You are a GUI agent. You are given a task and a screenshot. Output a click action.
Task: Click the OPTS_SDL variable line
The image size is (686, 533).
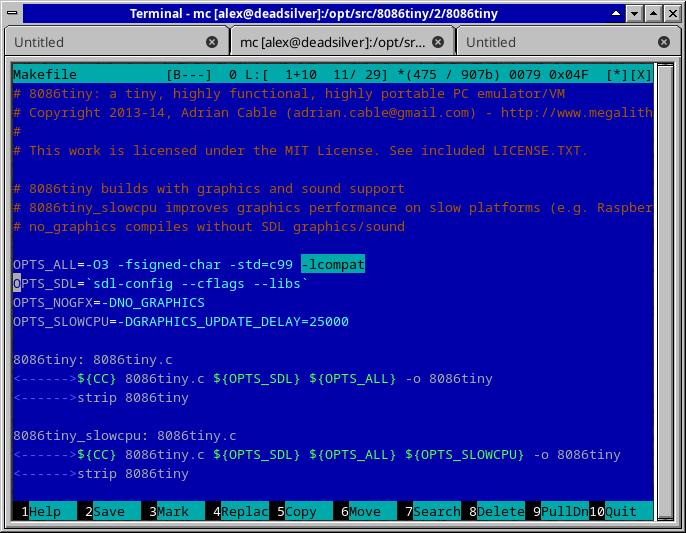coord(160,284)
